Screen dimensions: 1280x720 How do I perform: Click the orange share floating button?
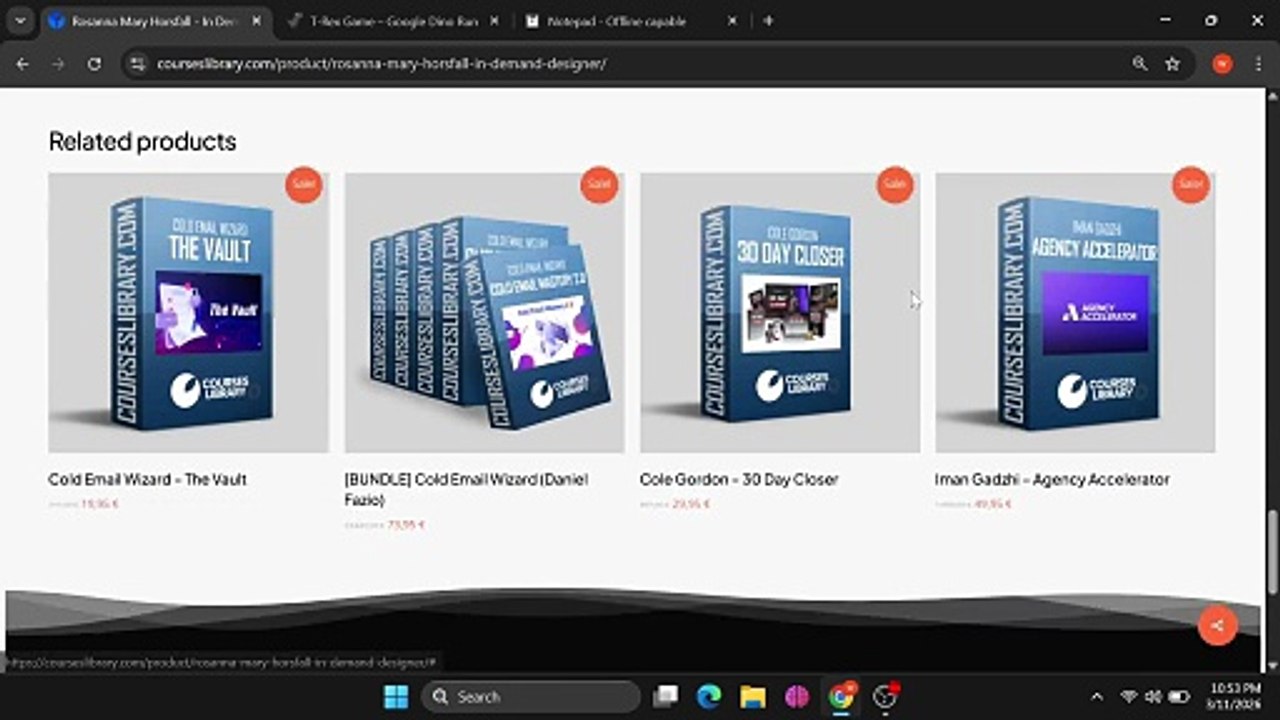click(x=1217, y=626)
